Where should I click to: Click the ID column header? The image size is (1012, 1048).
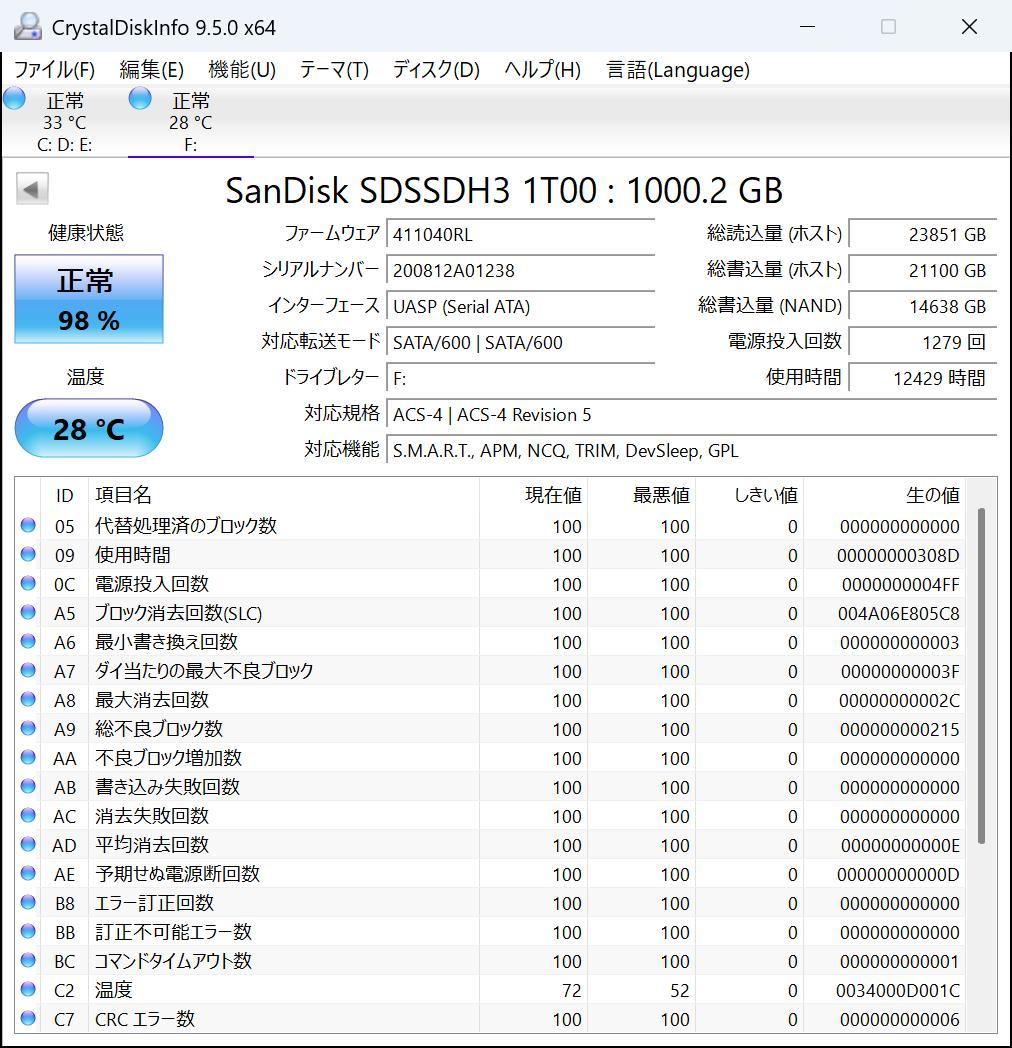click(x=64, y=495)
